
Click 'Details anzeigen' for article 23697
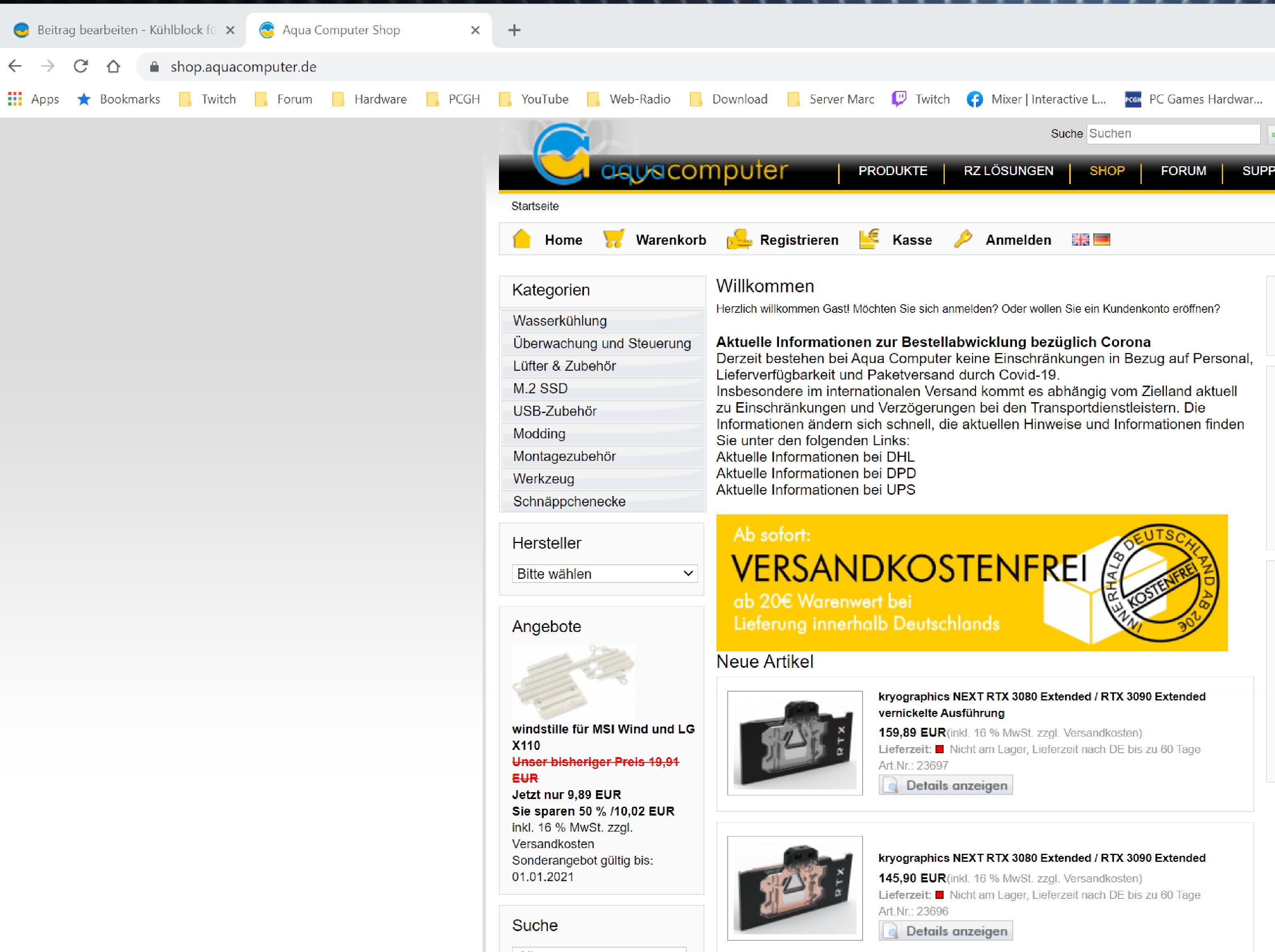click(x=945, y=785)
